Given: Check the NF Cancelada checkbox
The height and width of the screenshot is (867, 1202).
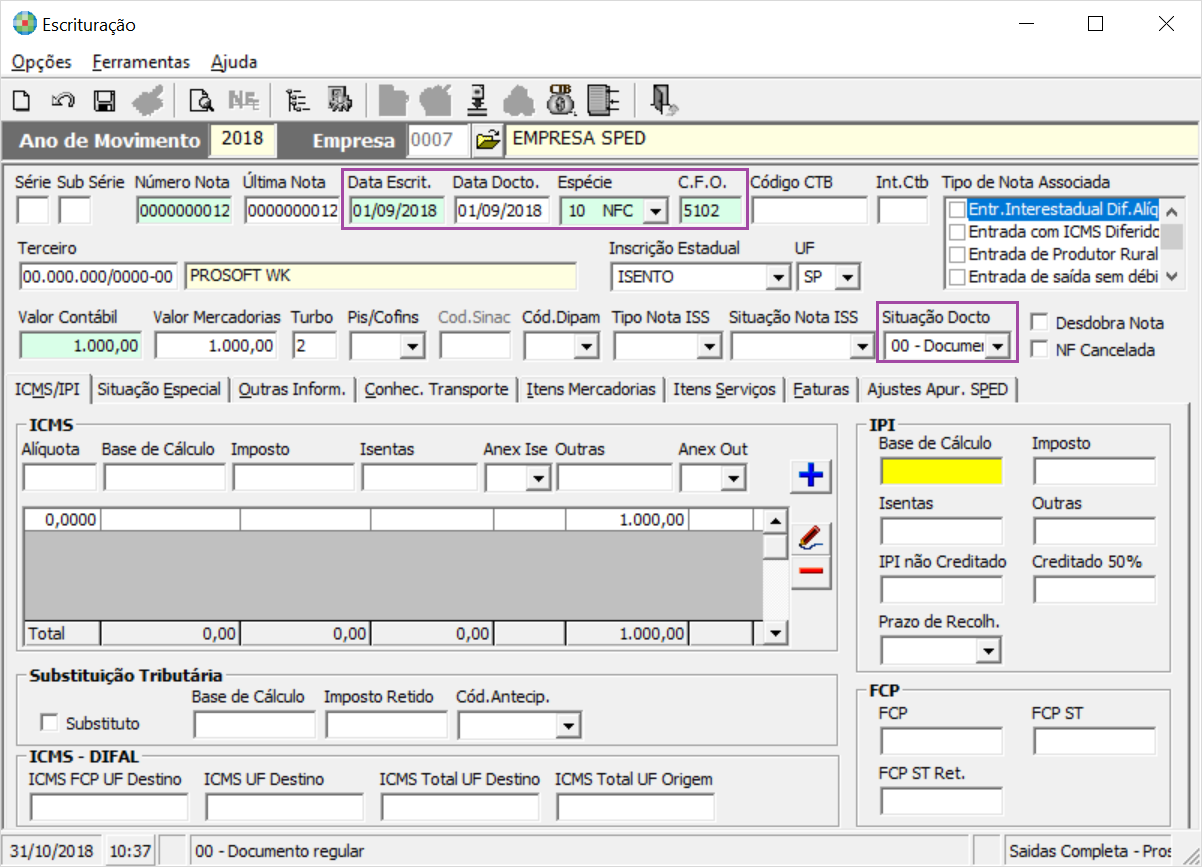Looking at the screenshot, I should (1039, 350).
